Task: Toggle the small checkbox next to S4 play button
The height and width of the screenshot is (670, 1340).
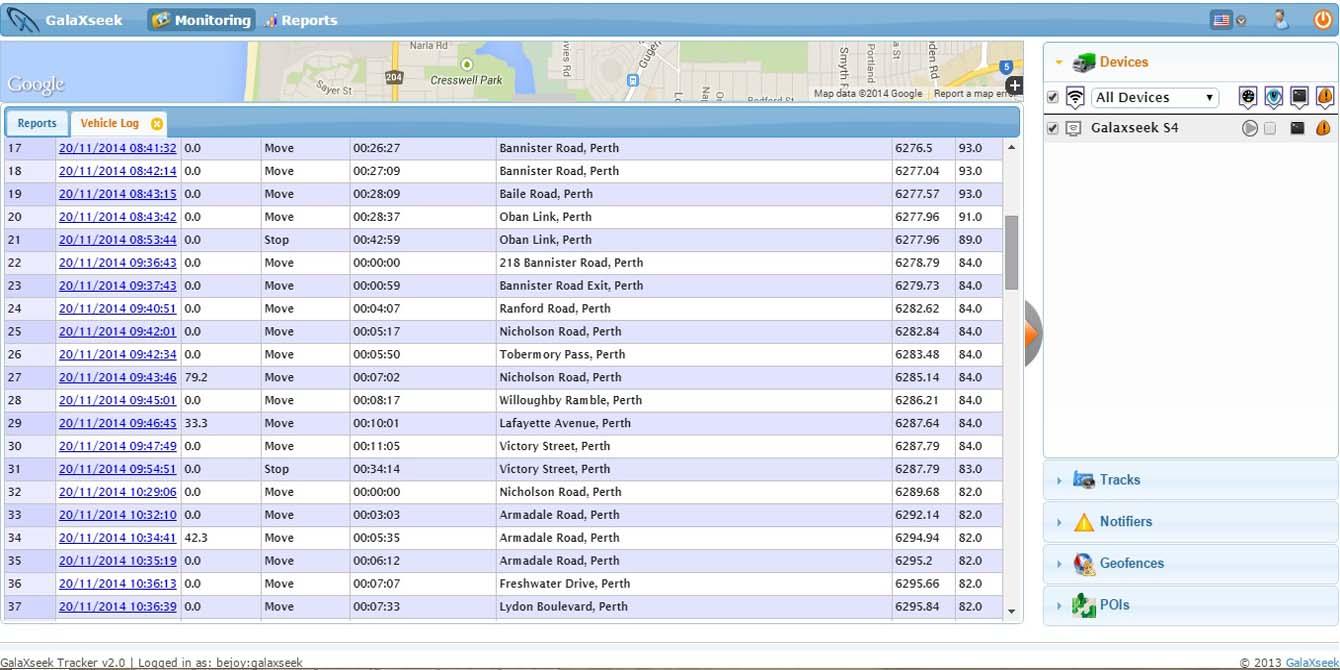Action: pos(1270,128)
